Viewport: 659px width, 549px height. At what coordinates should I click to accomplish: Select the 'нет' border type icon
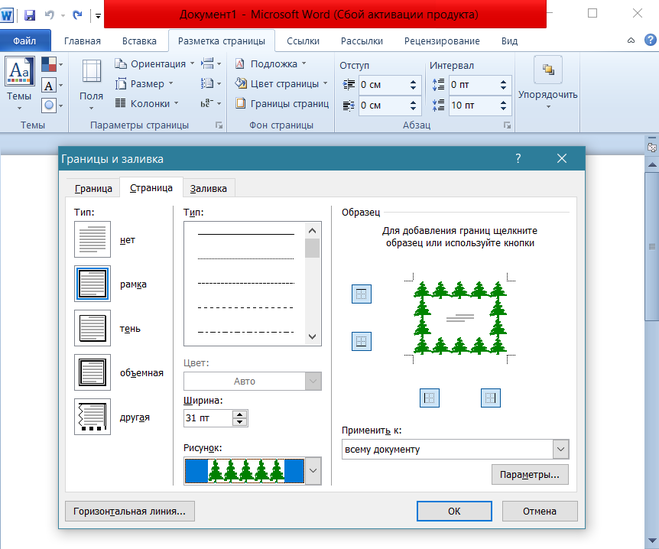click(93, 240)
